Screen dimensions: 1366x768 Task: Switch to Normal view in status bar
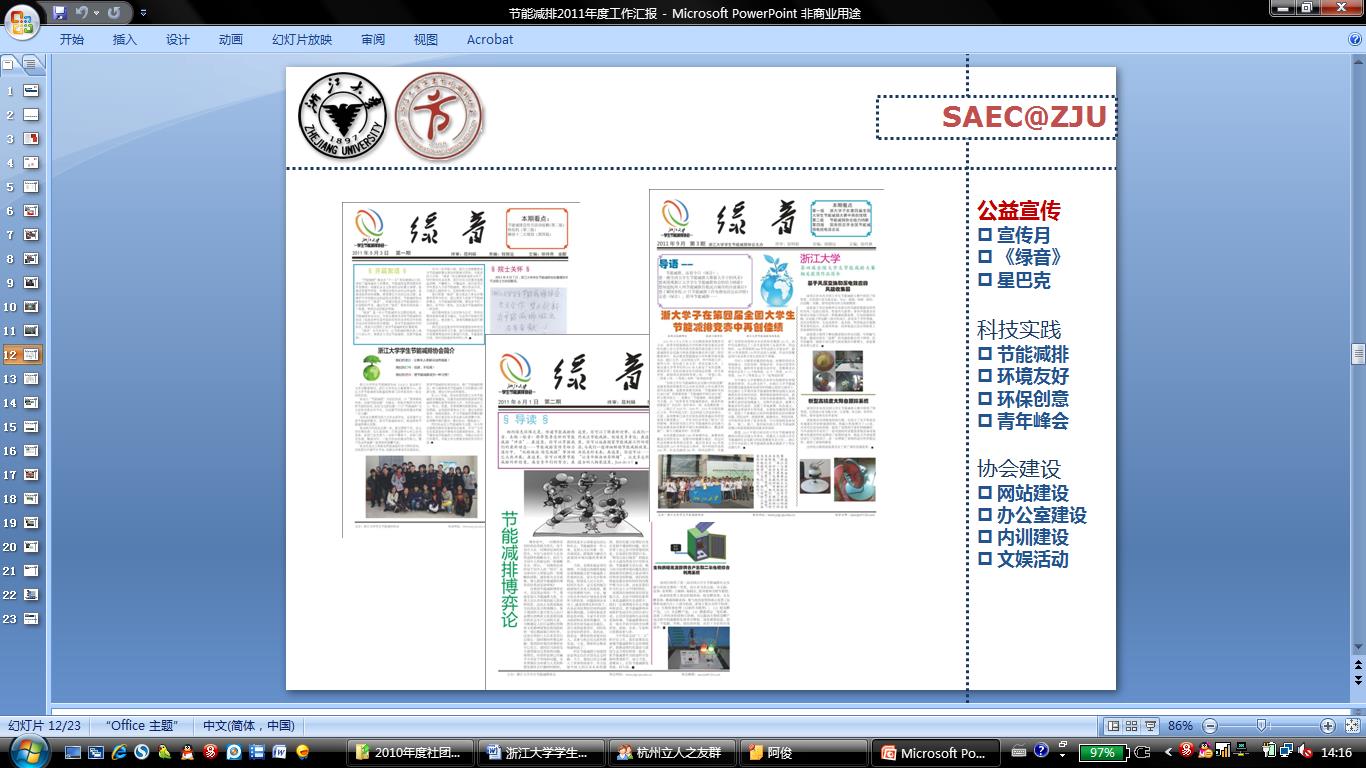pyautogui.click(x=1113, y=726)
